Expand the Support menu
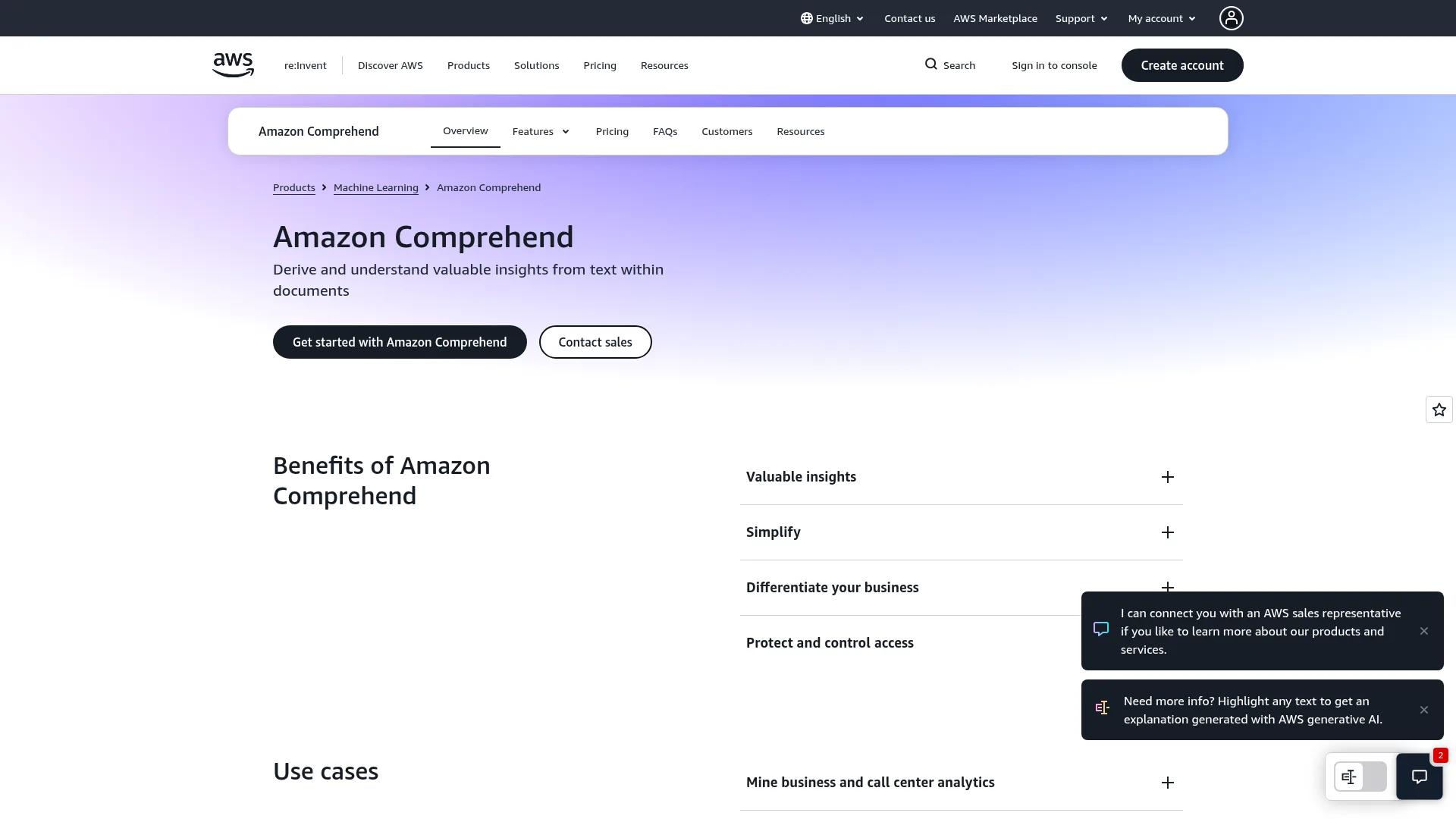Viewport: 1456px width, 819px height. [x=1081, y=18]
